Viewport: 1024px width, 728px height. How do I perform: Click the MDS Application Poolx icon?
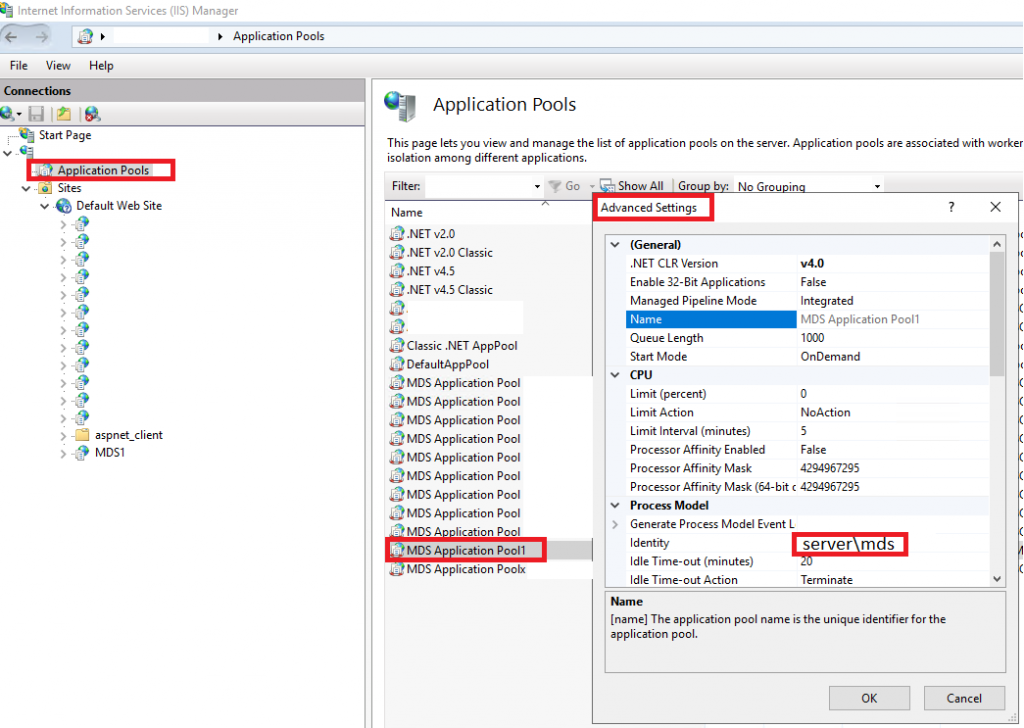396,569
